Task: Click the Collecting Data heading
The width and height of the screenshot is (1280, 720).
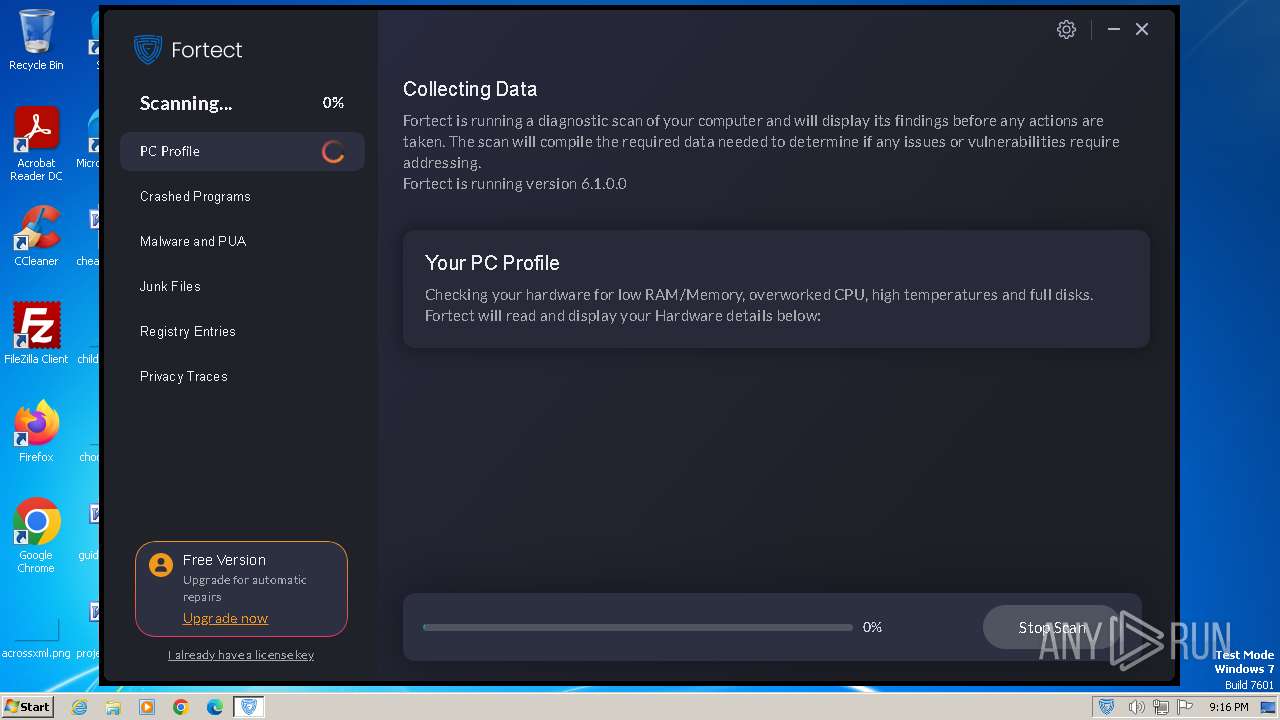Action: pos(470,90)
